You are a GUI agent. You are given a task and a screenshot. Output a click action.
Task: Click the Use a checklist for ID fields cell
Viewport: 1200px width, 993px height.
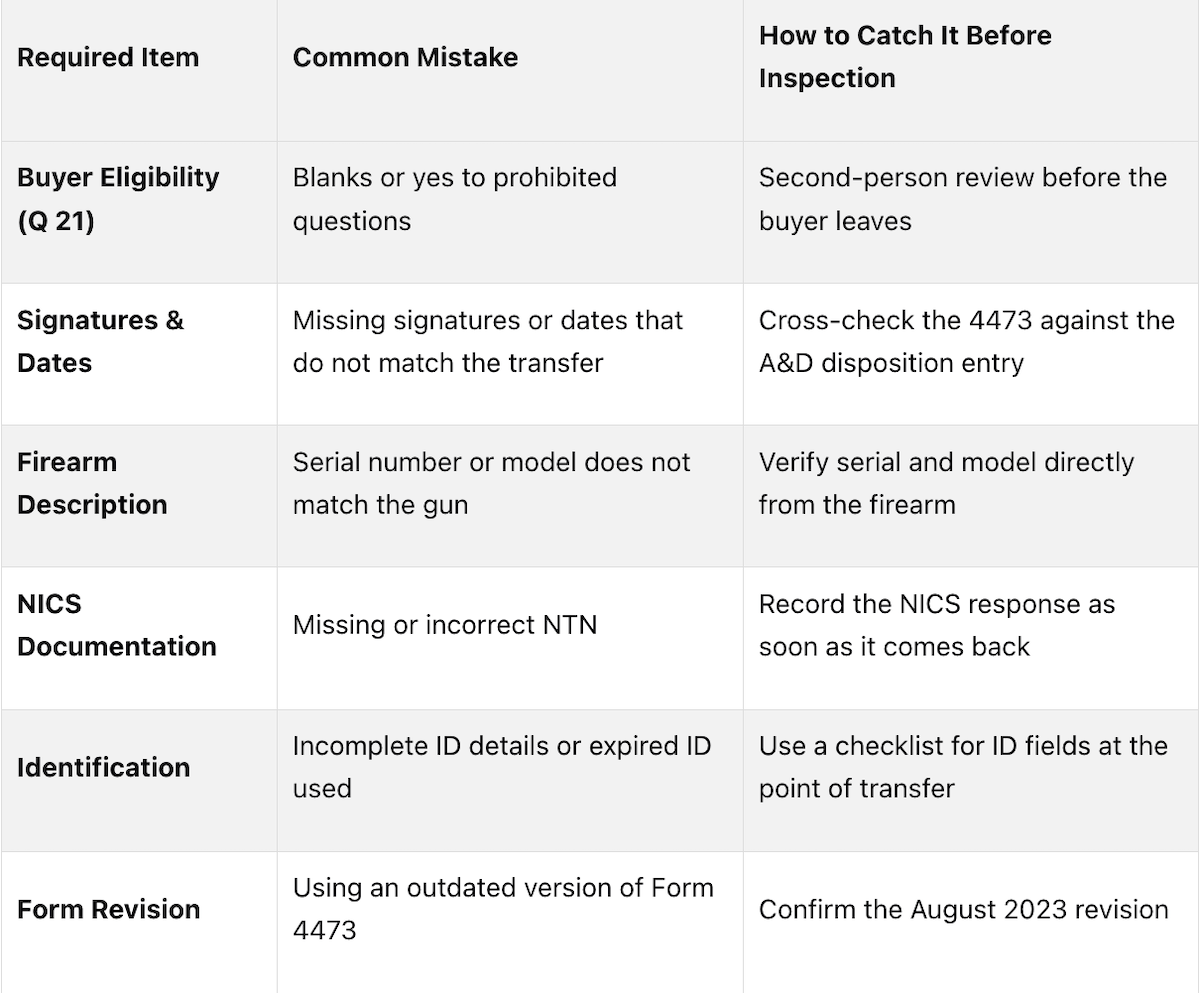(x=963, y=767)
